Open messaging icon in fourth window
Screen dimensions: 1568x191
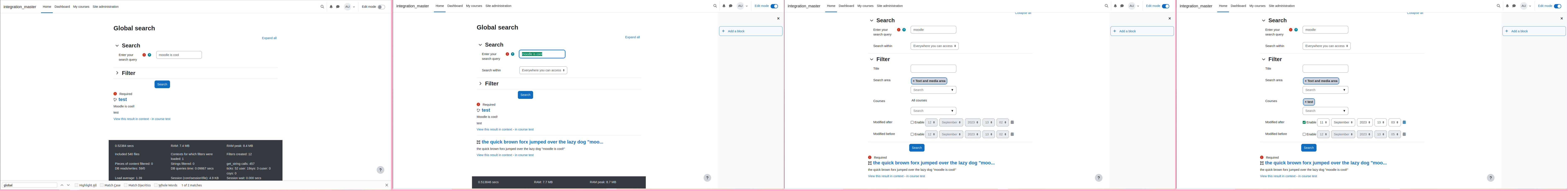tap(1514, 6)
